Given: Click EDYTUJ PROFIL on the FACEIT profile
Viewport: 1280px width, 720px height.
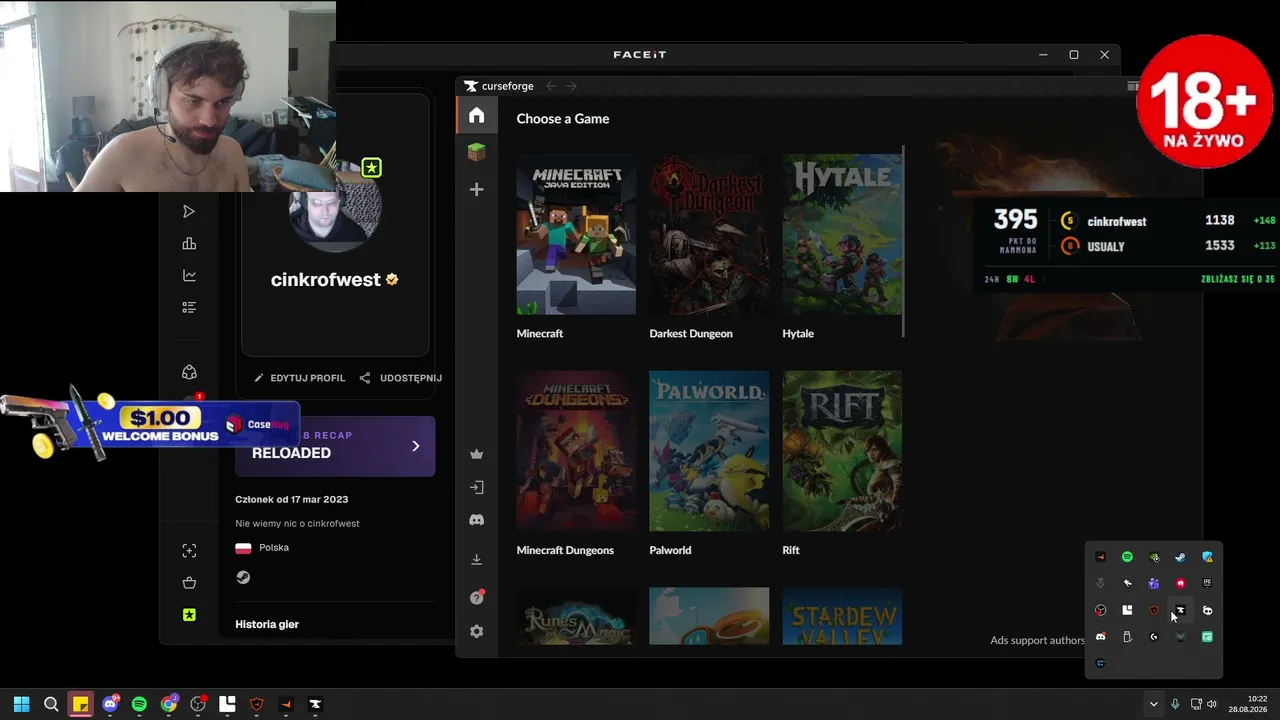Looking at the screenshot, I should [300, 378].
